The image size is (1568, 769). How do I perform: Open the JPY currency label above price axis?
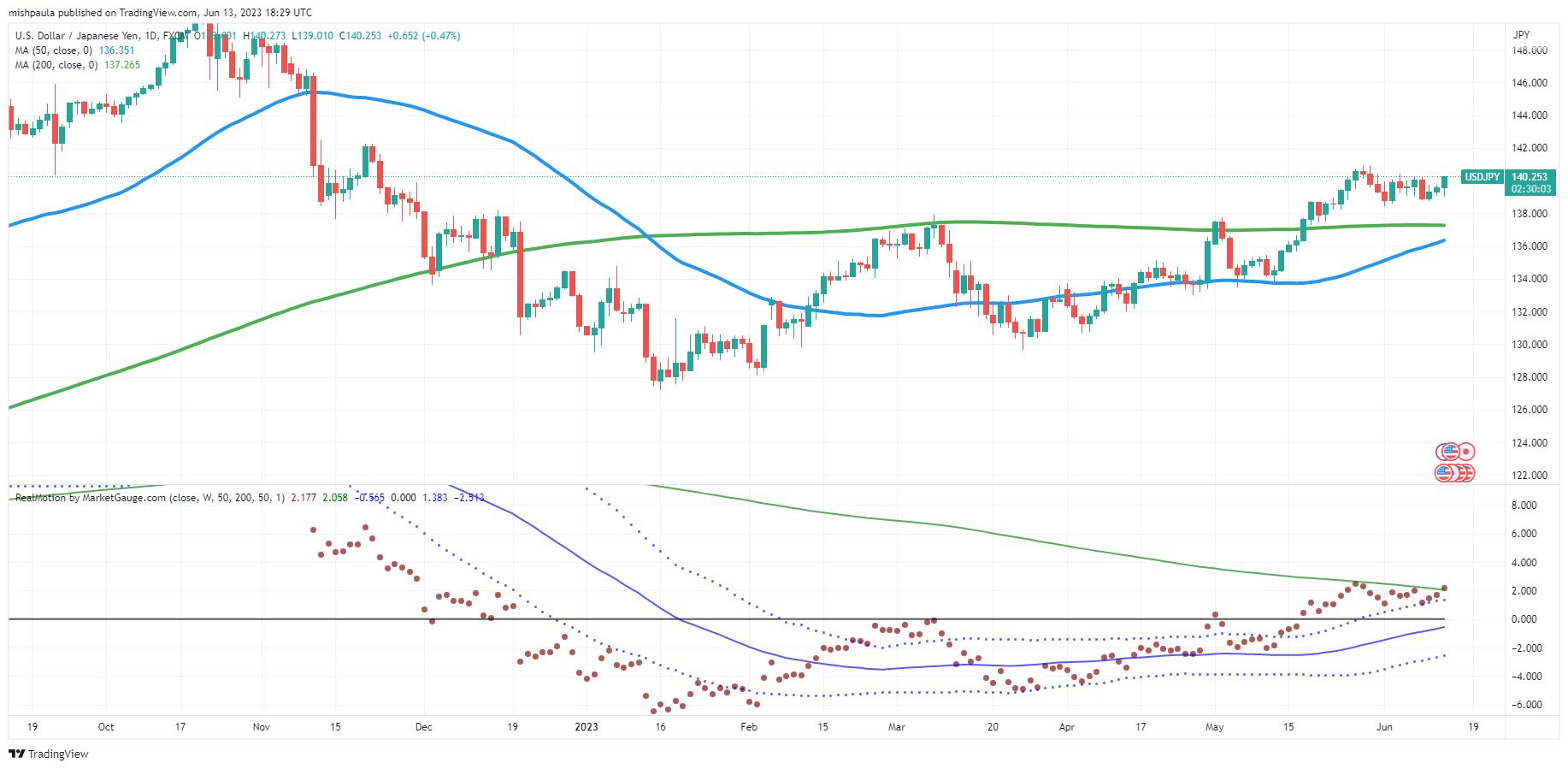(x=1521, y=35)
